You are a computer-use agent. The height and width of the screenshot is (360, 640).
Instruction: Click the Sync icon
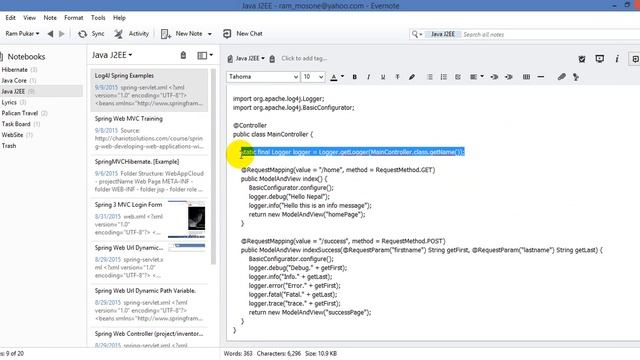82,34
